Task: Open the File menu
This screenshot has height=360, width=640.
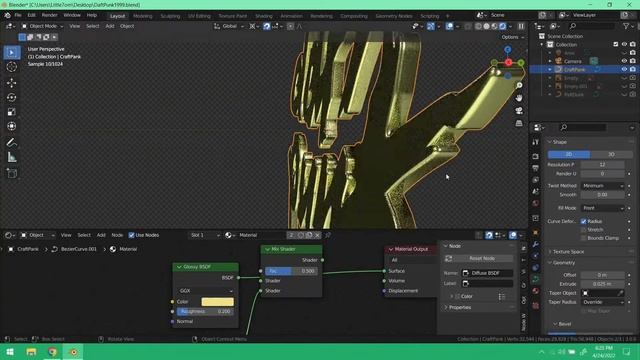Action: click(x=18, y=15)
